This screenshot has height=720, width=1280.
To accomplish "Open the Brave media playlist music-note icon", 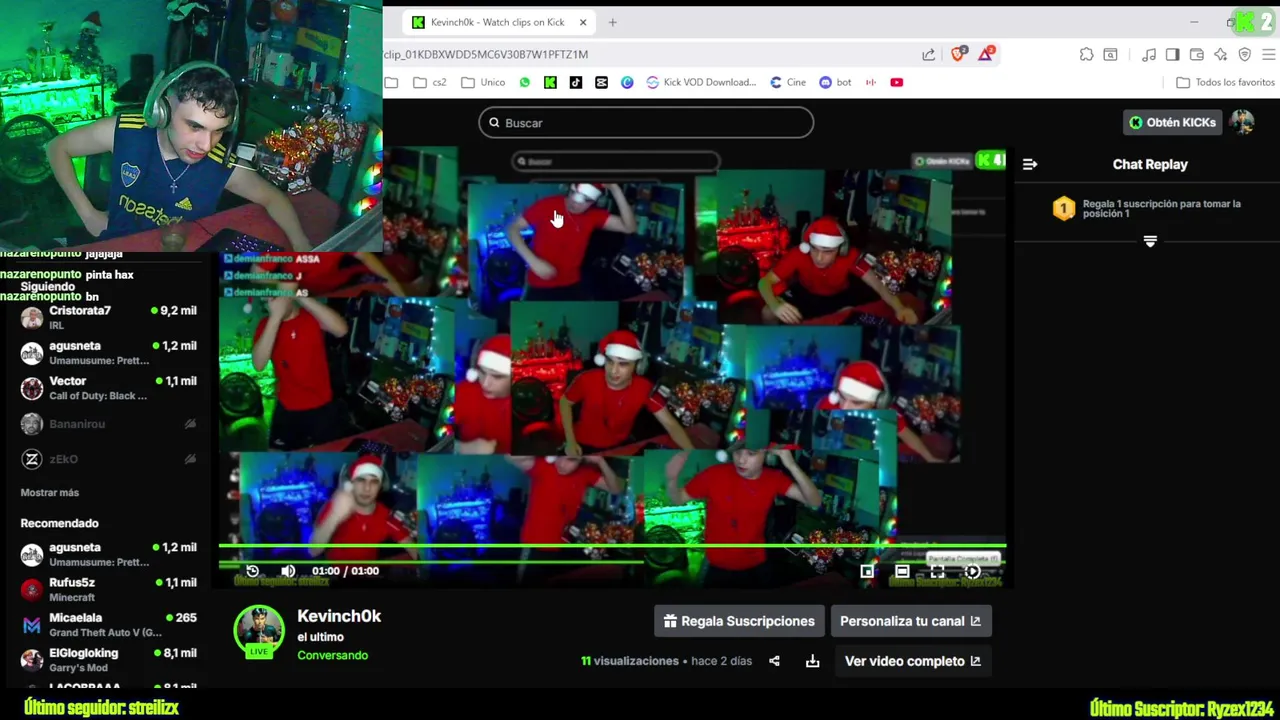I will pyautogui.click(x=1149, y=54).
